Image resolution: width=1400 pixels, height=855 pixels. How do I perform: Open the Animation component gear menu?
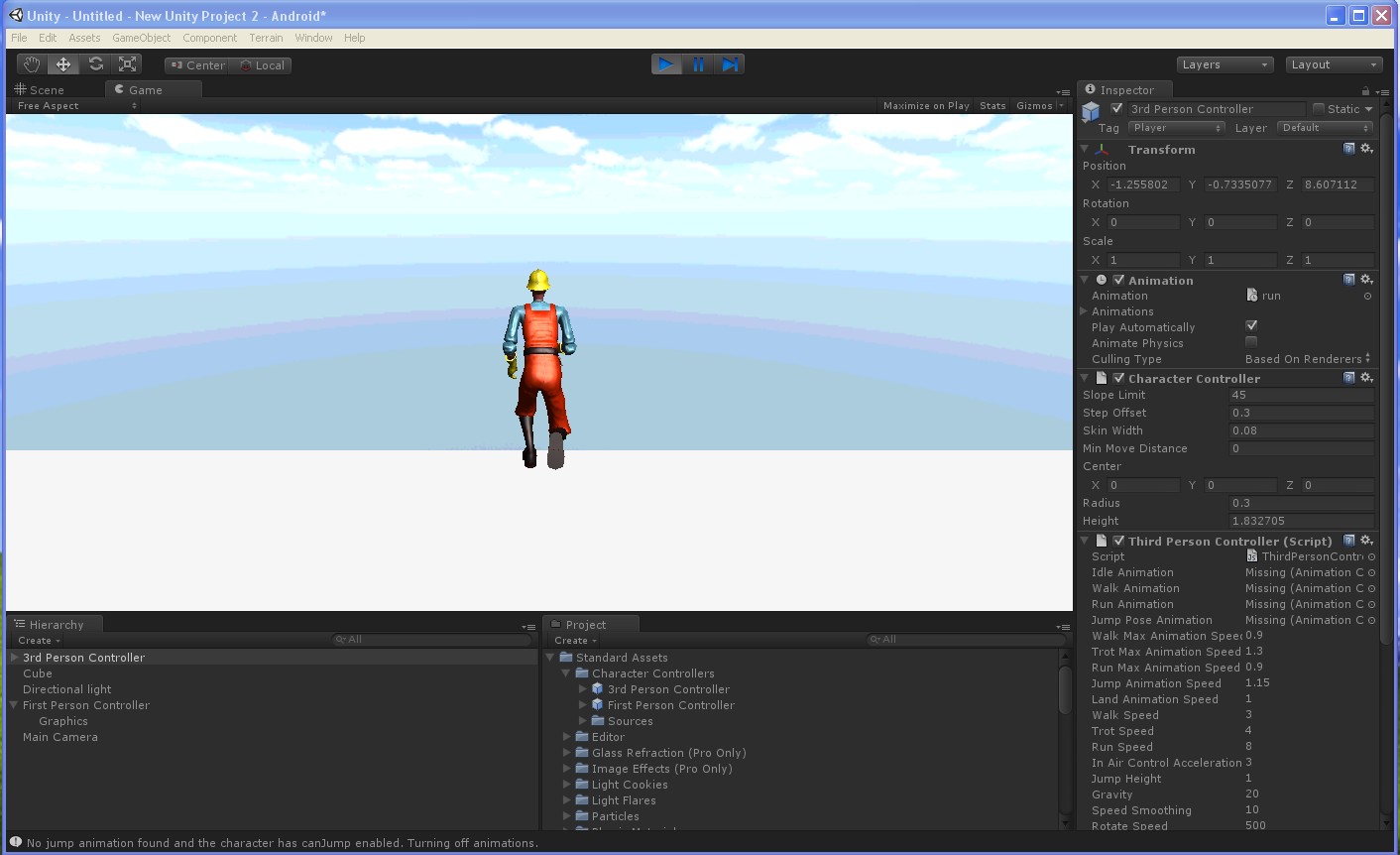point(1366,280)
